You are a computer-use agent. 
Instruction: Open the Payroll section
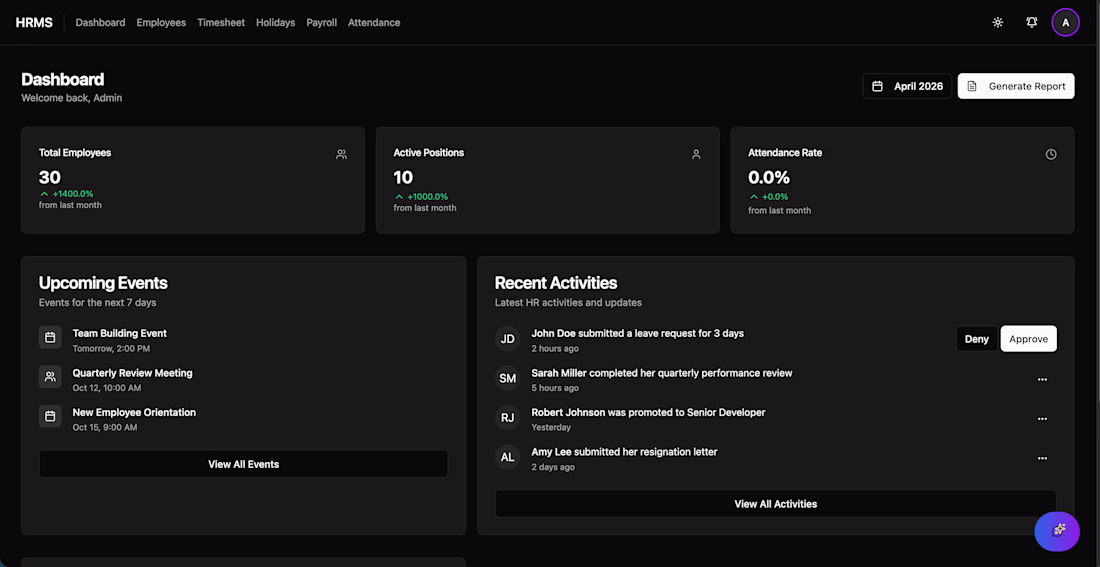[321, 22]
